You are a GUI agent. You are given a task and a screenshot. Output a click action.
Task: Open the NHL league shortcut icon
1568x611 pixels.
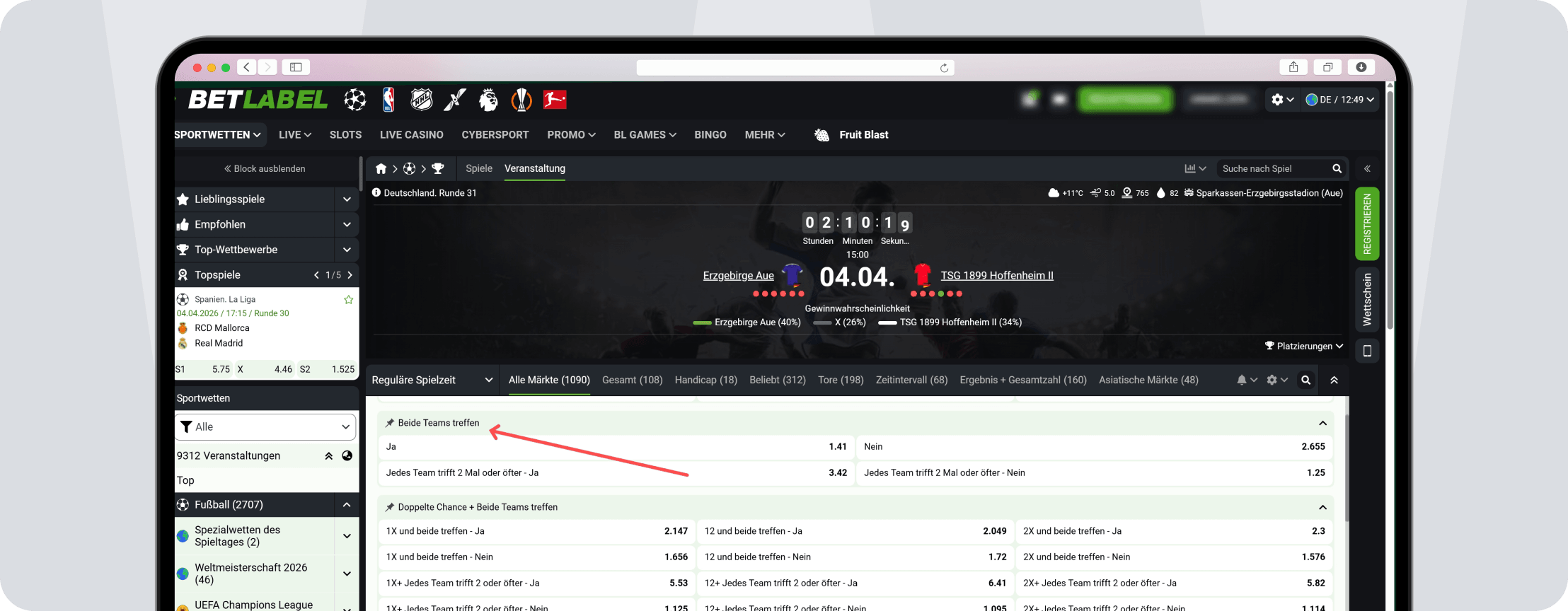[x=422, y=100]
